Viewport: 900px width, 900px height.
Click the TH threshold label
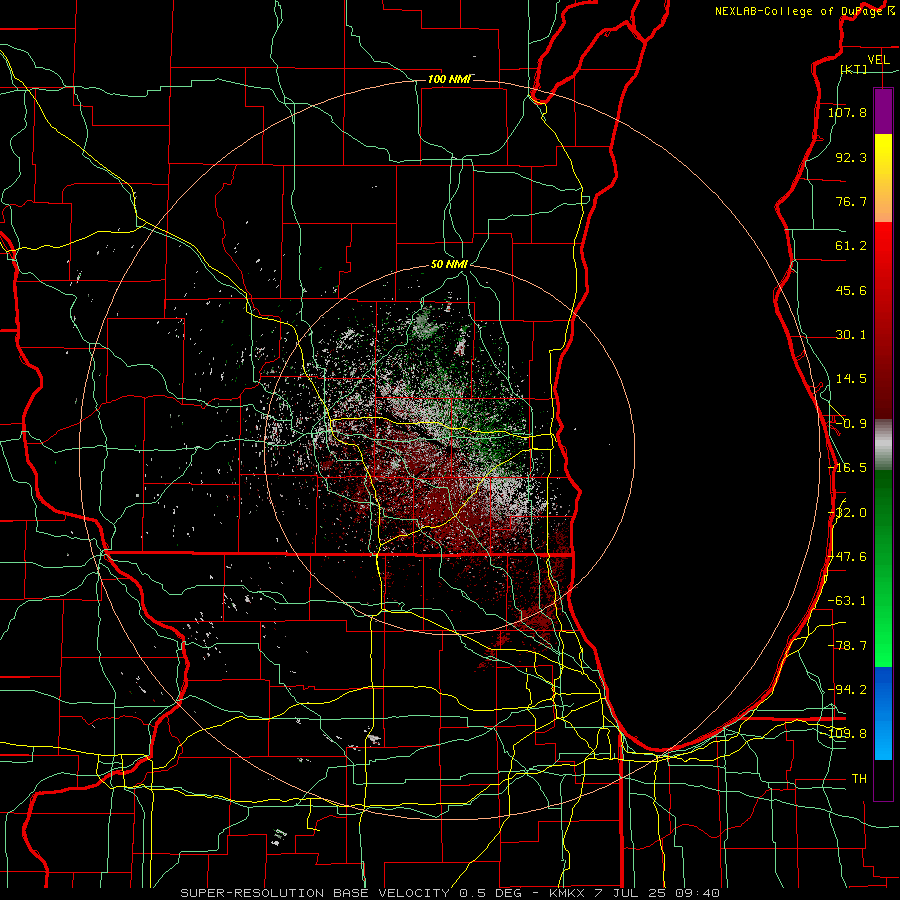[859, 779]
